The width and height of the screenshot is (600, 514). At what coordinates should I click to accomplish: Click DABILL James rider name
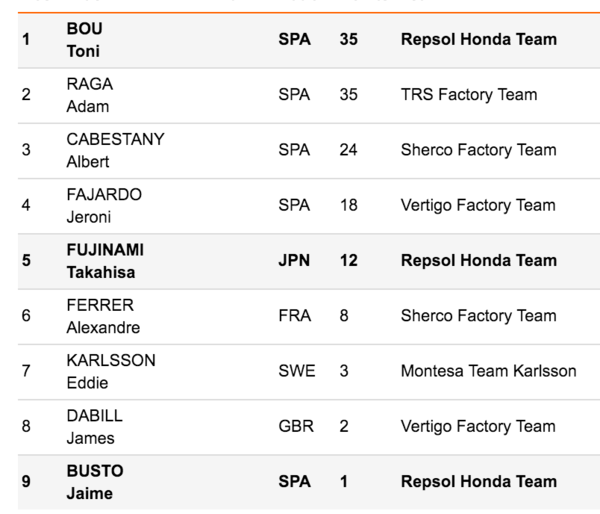click(95, 427)
